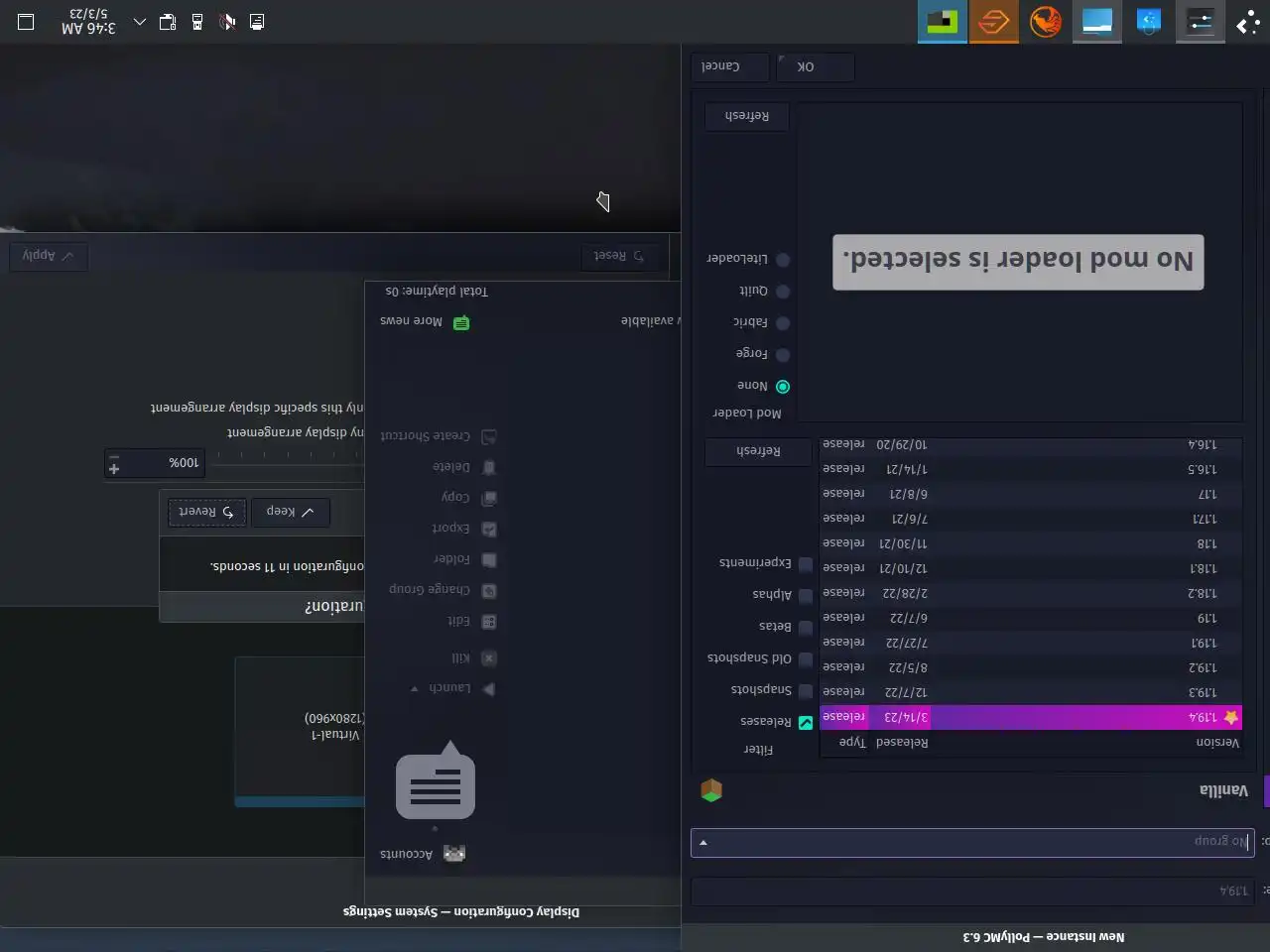Expand the hidden system tray chevron
This screenshot has height=952, width=1270.
click(140, 22)
